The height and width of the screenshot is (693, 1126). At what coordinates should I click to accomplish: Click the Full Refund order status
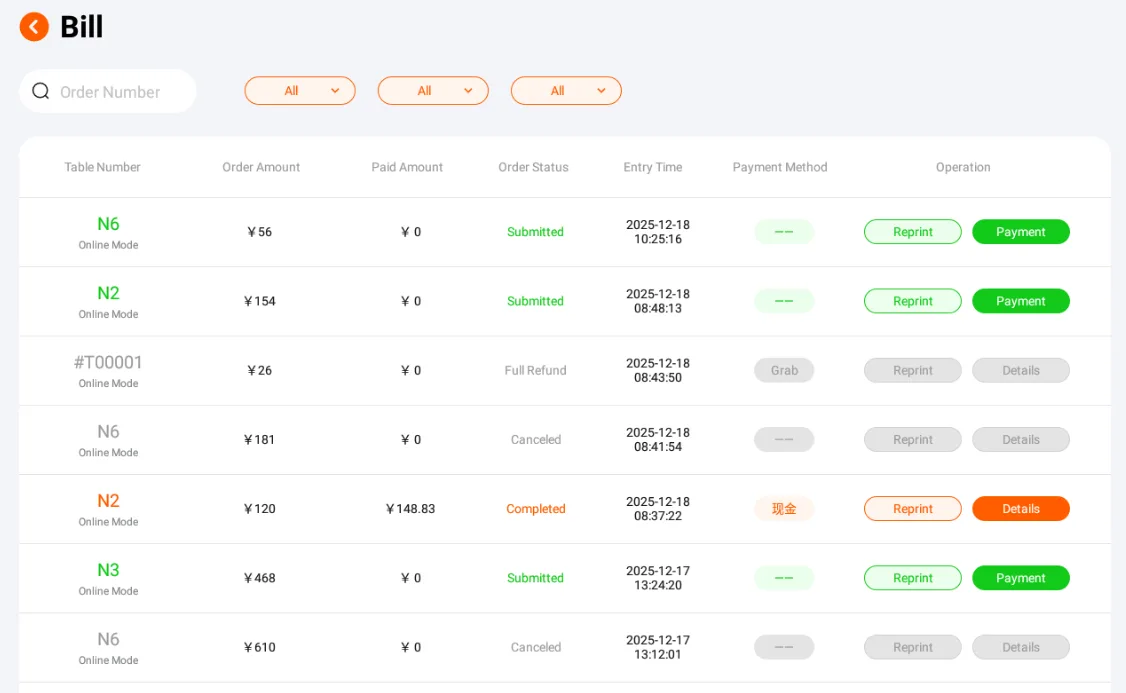[x=536, y=371]
